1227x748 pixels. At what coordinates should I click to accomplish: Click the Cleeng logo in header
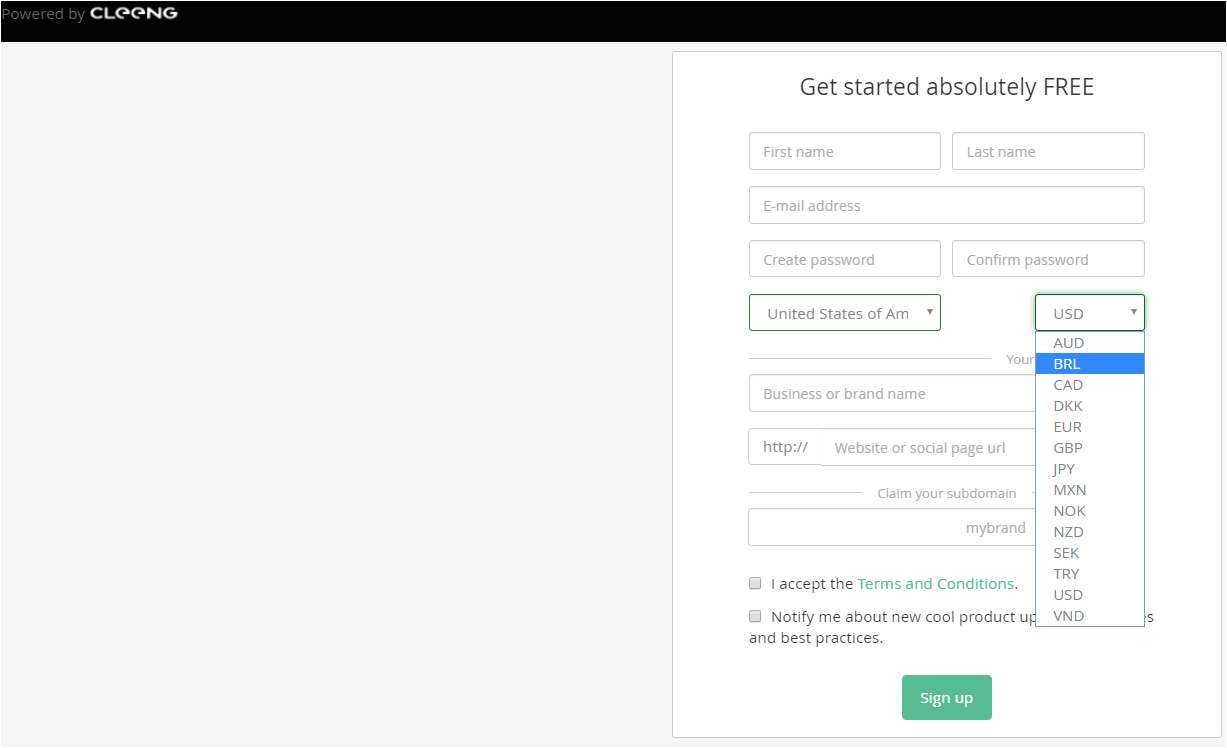(x=133, y=13)
